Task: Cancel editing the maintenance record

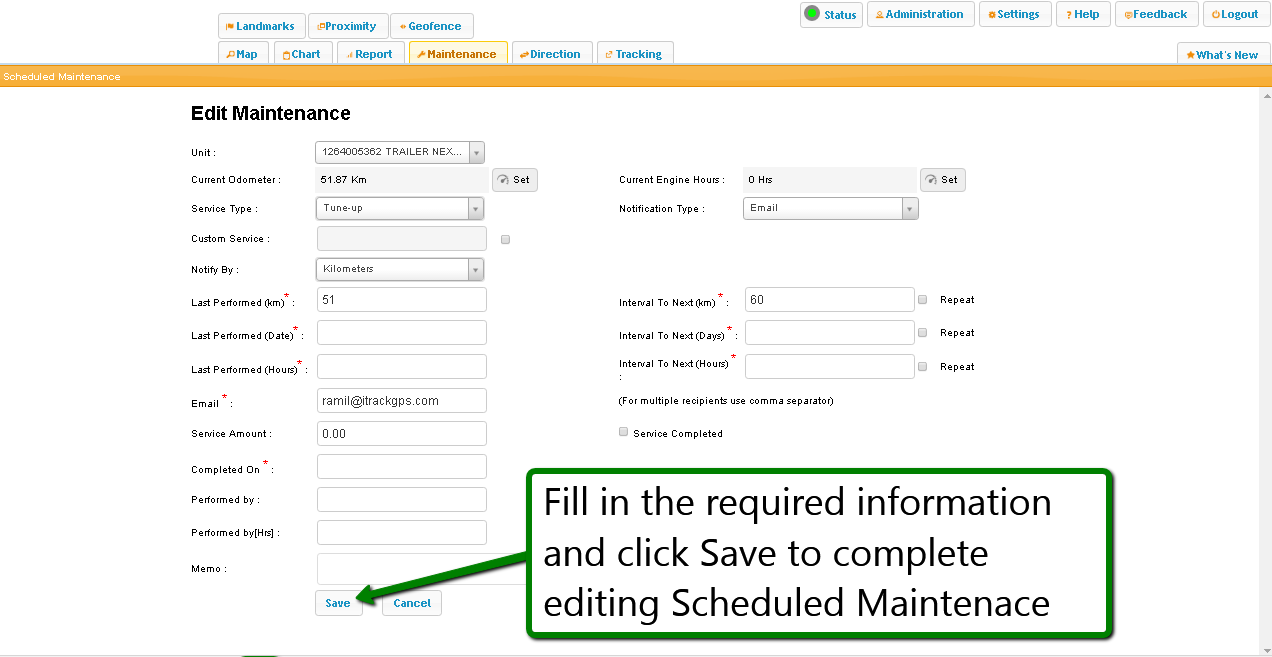Action: tap(412, 603)
